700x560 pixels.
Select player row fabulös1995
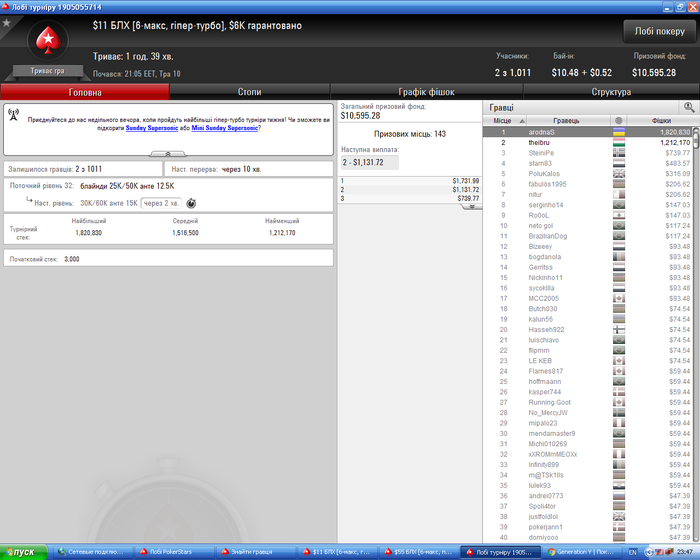click(x=588, y=184)
